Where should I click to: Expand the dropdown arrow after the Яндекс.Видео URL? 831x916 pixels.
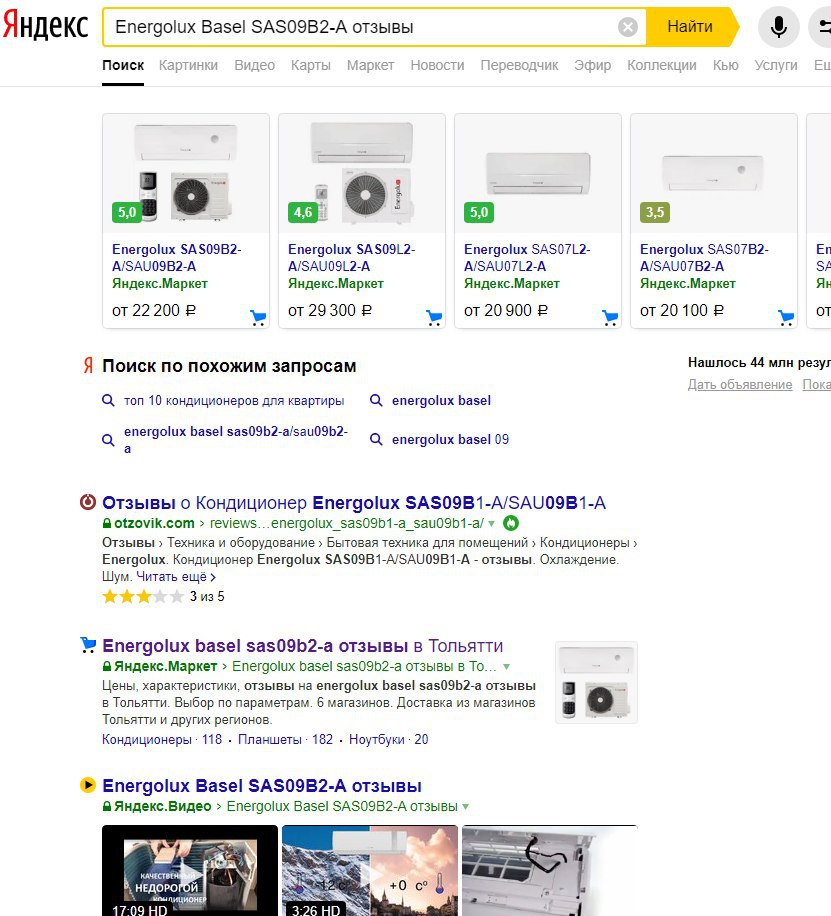coord(466,807)
